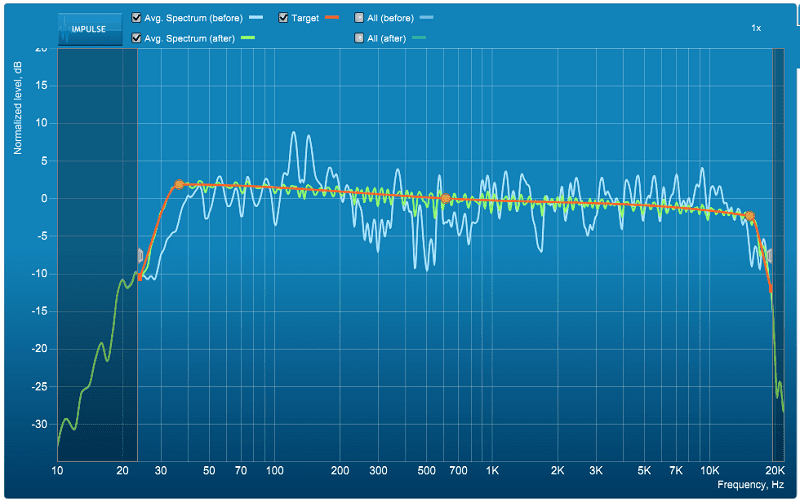Enable the All (before) checkbox
Screen dimensions: 800x502
coord(359,18)
